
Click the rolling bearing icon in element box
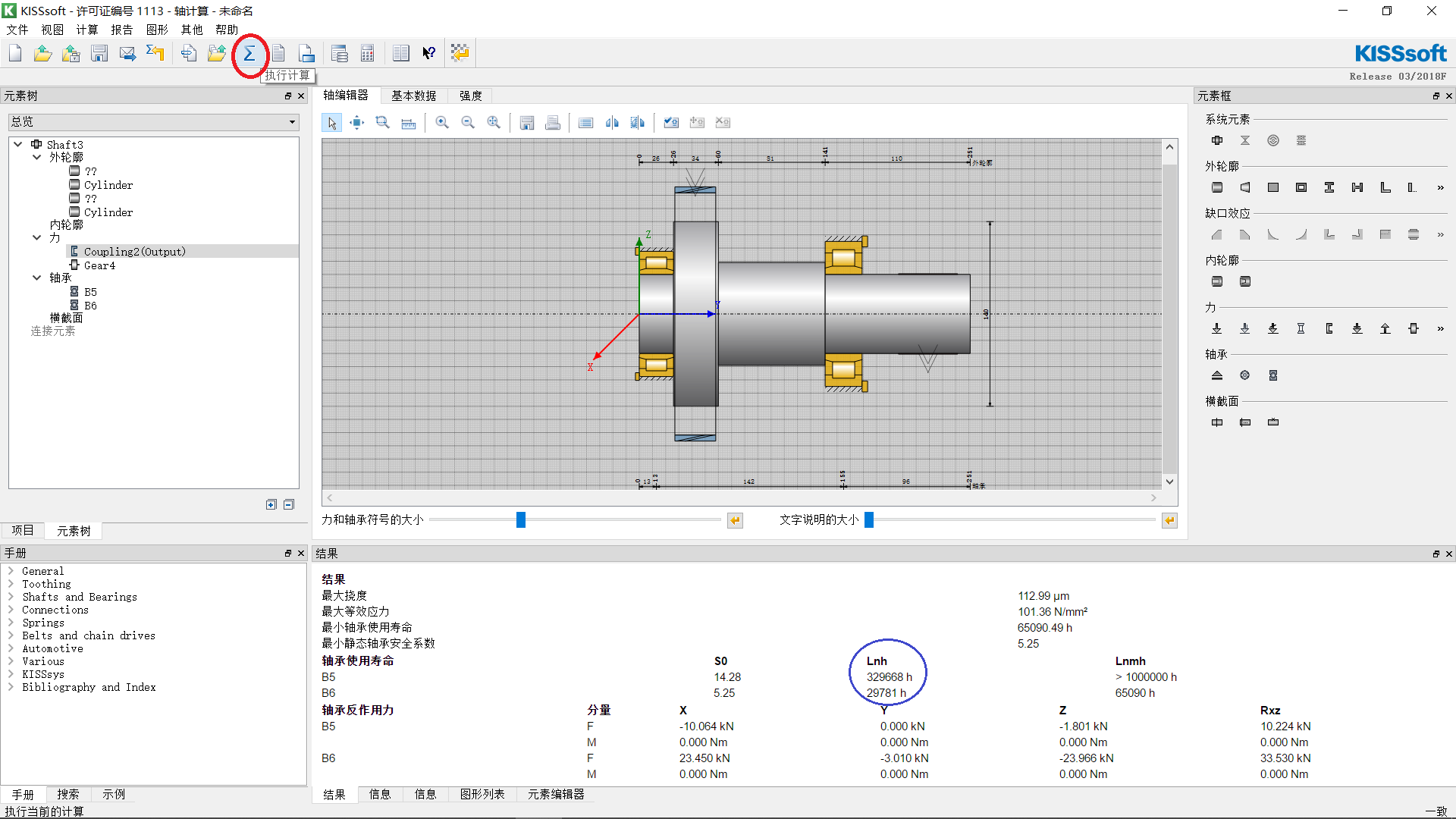1273,375
